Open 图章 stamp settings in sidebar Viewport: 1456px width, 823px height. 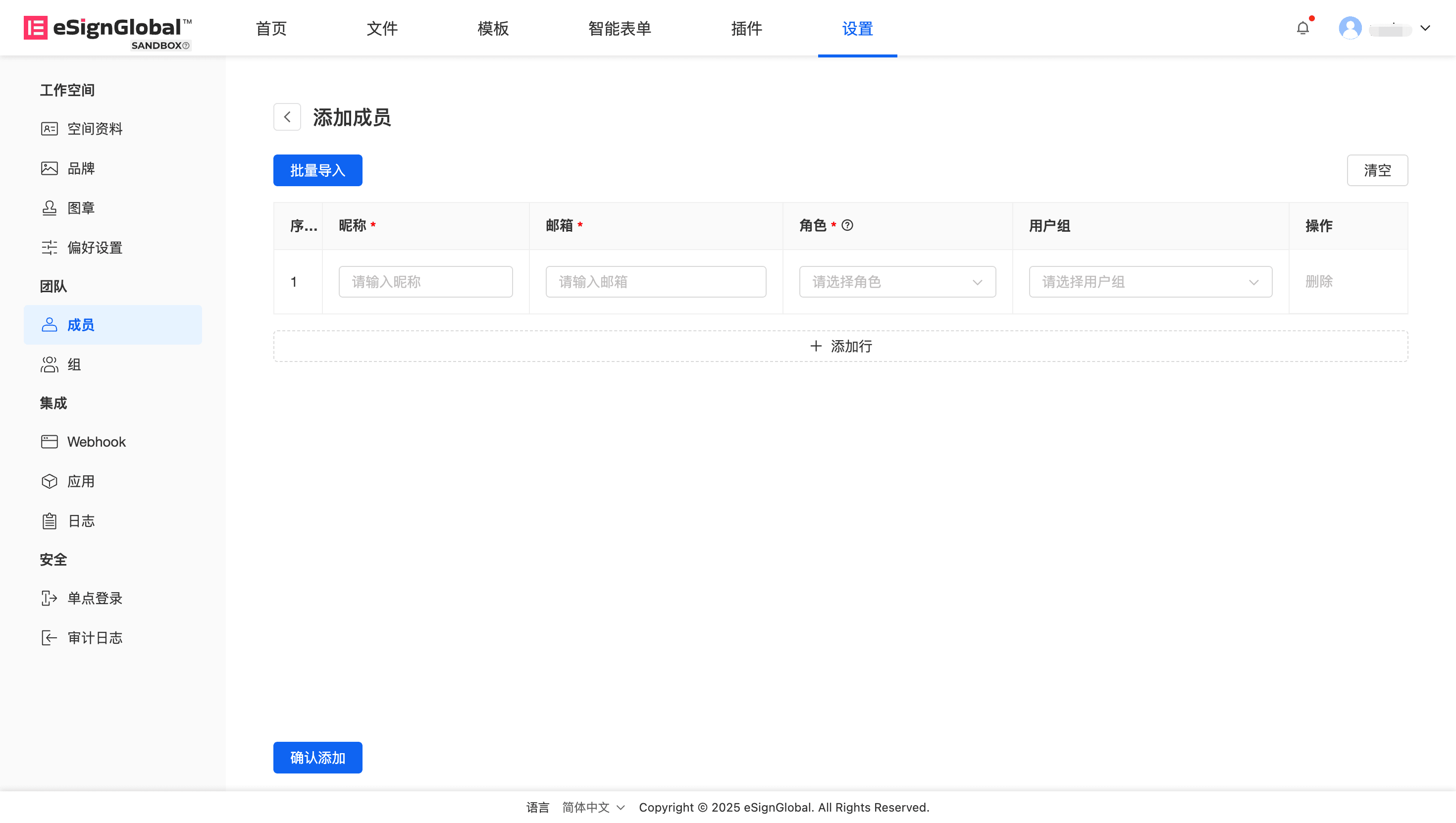point(81,208)
